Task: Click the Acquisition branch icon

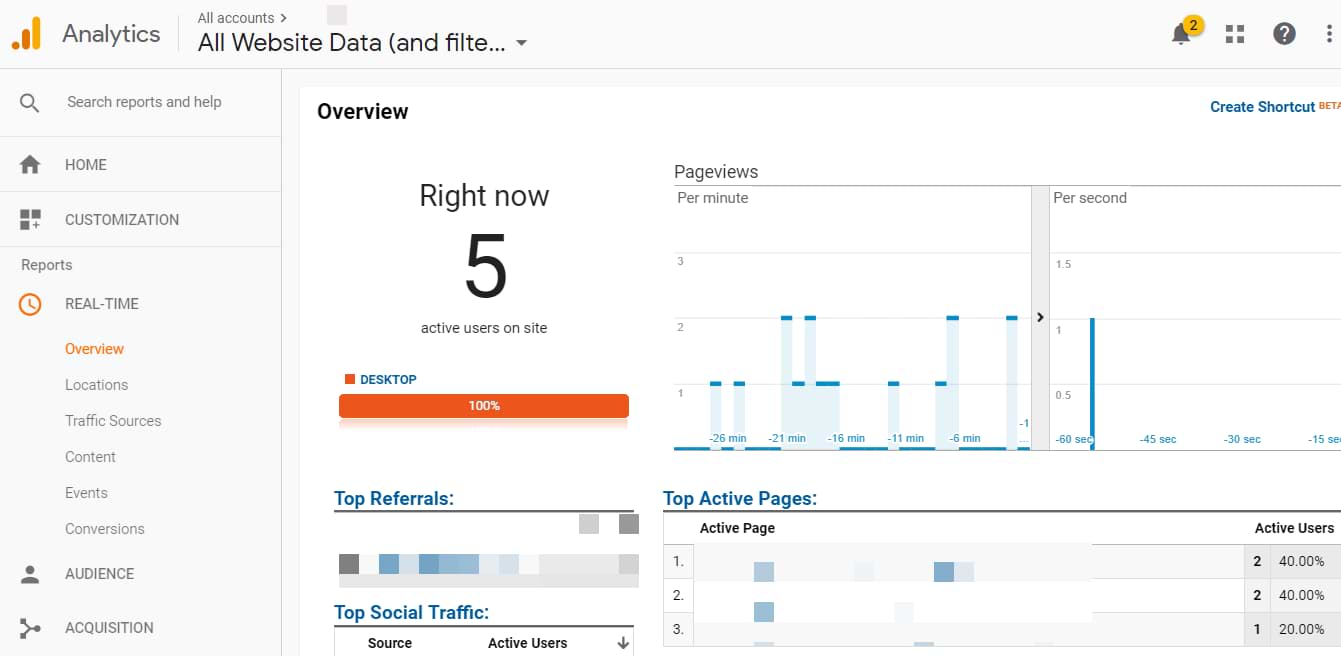Action: tap(30, 628)
